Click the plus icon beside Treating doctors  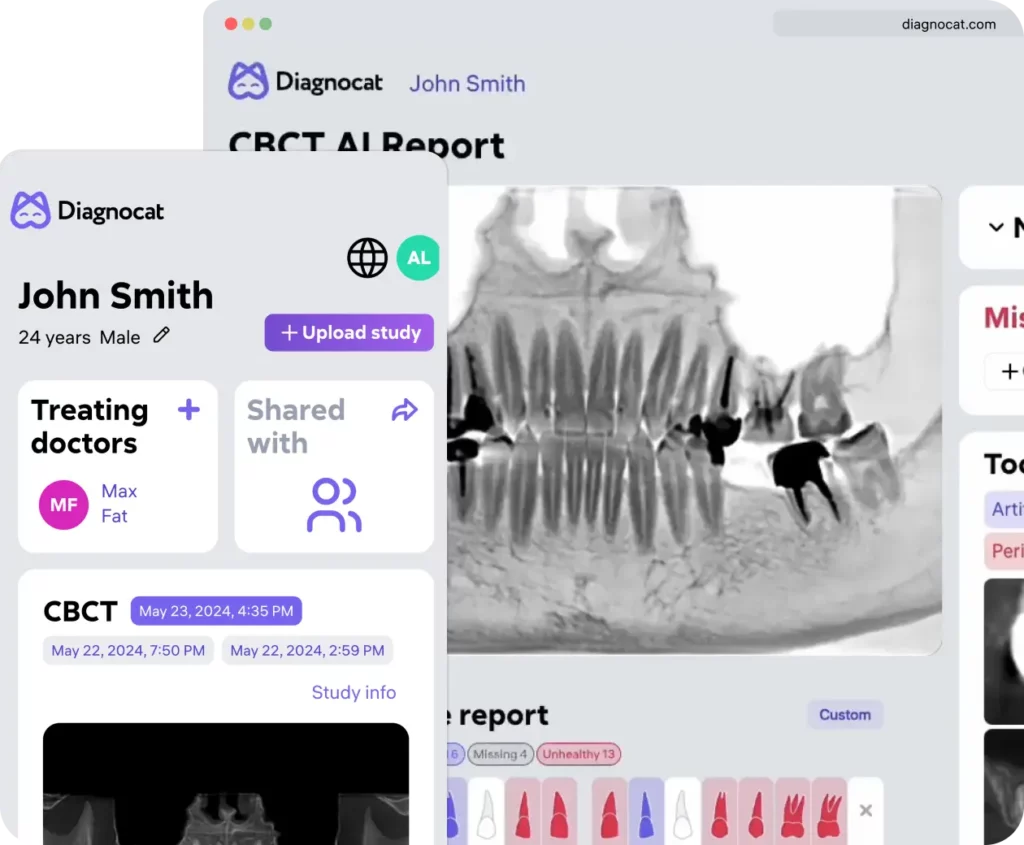point(188,410)
